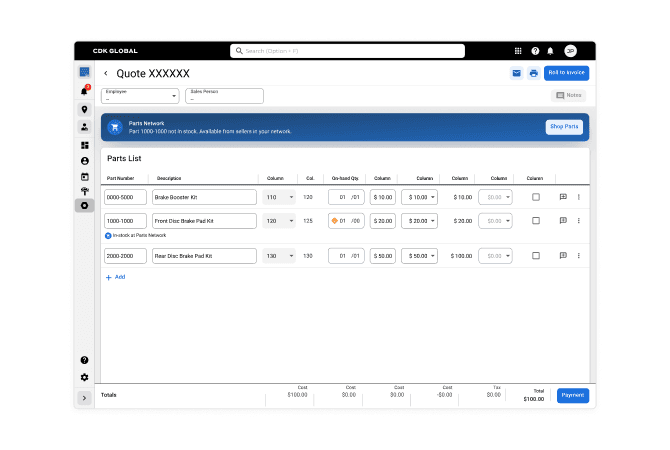
Task: Open the 110 dropdown in first row
Action: point(279,197)
